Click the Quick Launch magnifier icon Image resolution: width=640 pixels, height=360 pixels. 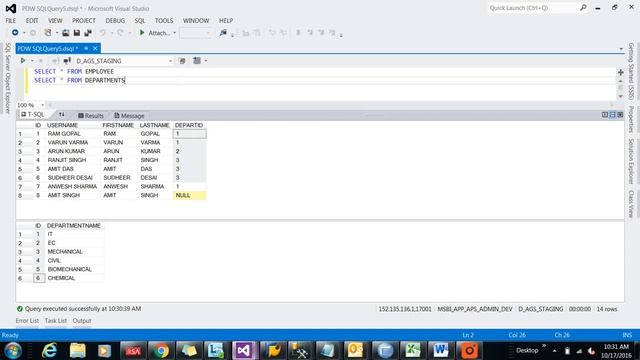click(x=583, y=8)
